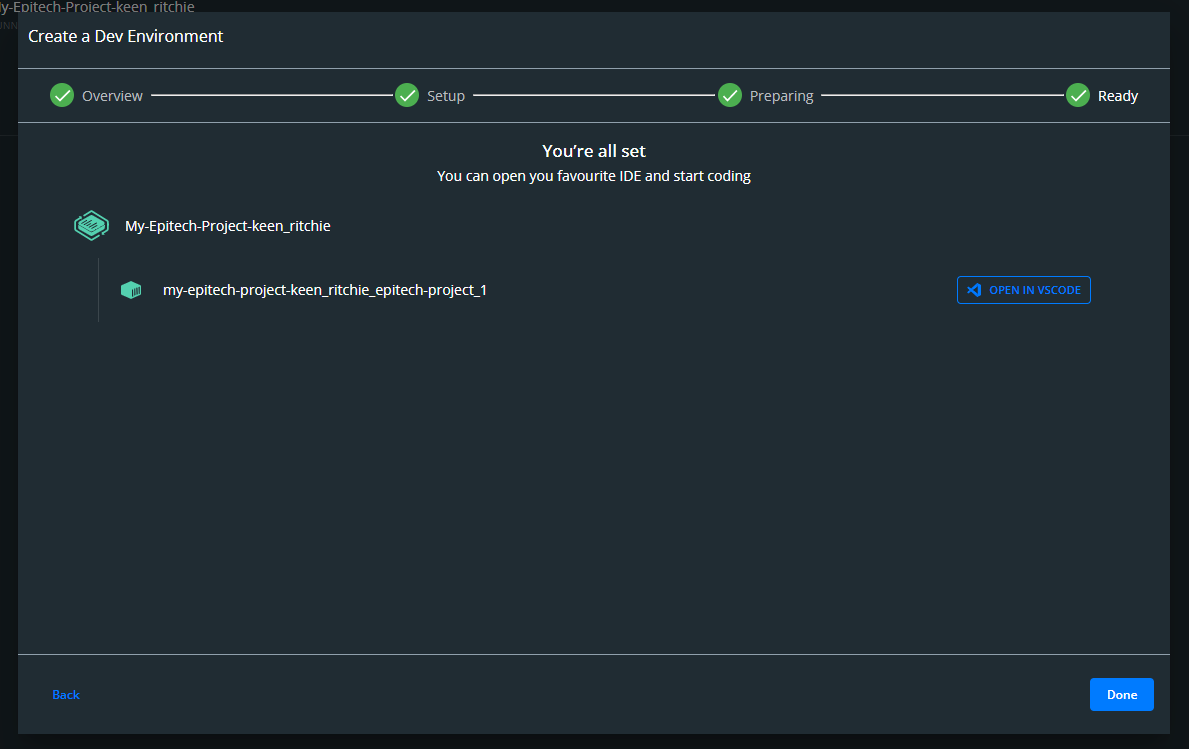Click the "start coding" subtitle text
The image size is (1189, 749).
click(594, 176)
